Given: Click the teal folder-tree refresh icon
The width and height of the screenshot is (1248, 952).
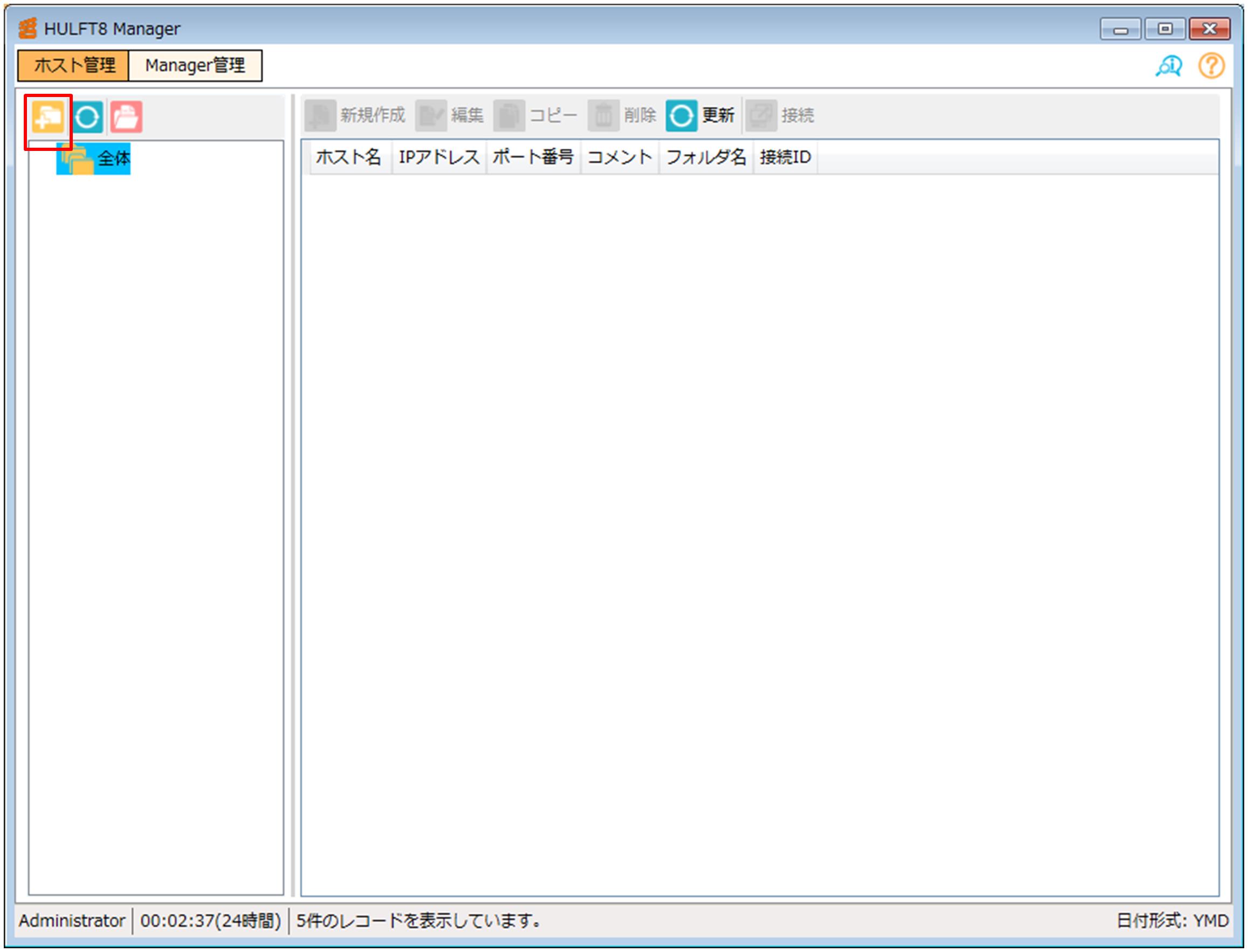Looking at the screenshot, I should pyautogui.click(x=87, y=118).
